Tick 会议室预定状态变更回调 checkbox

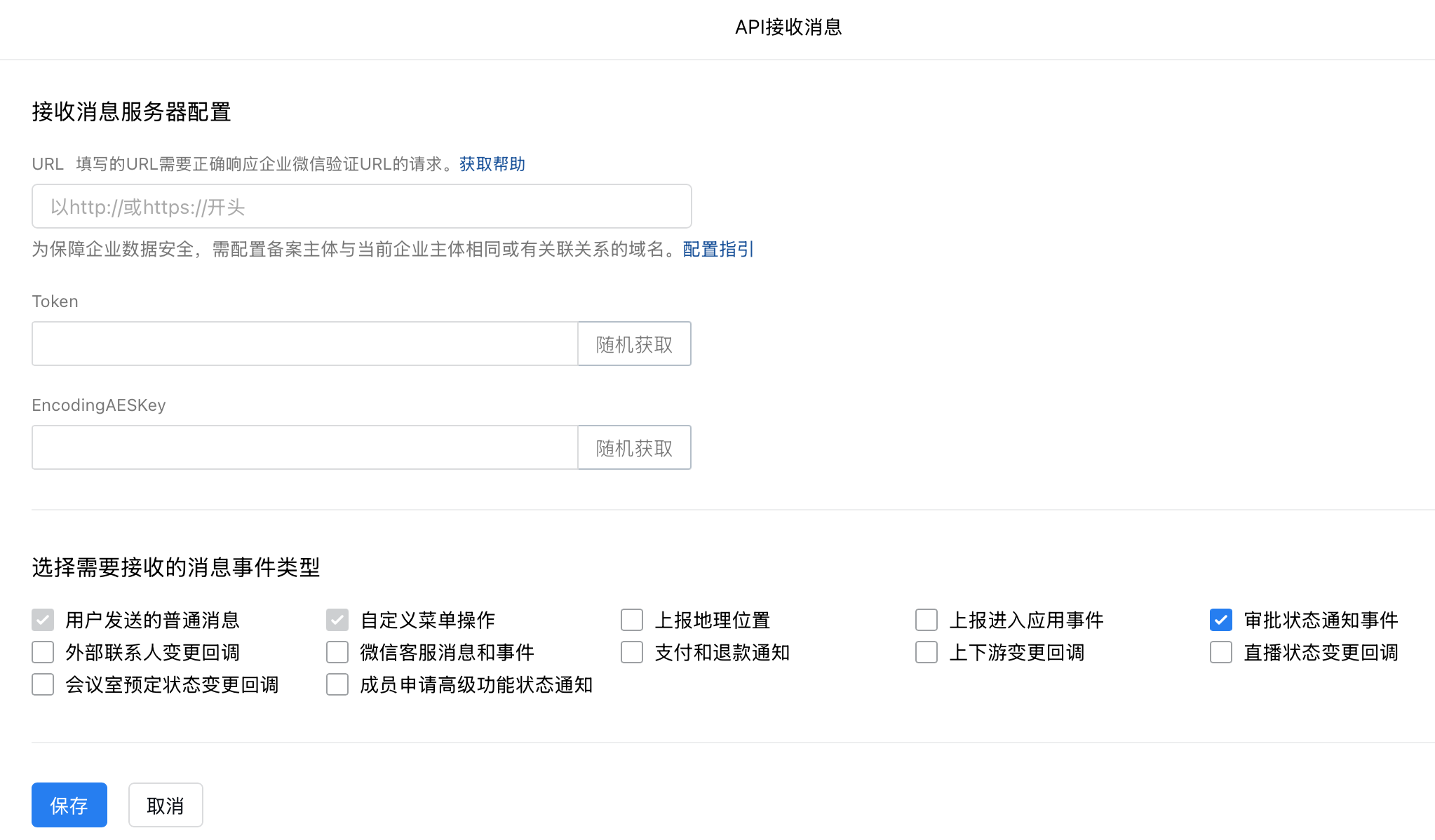point(43,684)
